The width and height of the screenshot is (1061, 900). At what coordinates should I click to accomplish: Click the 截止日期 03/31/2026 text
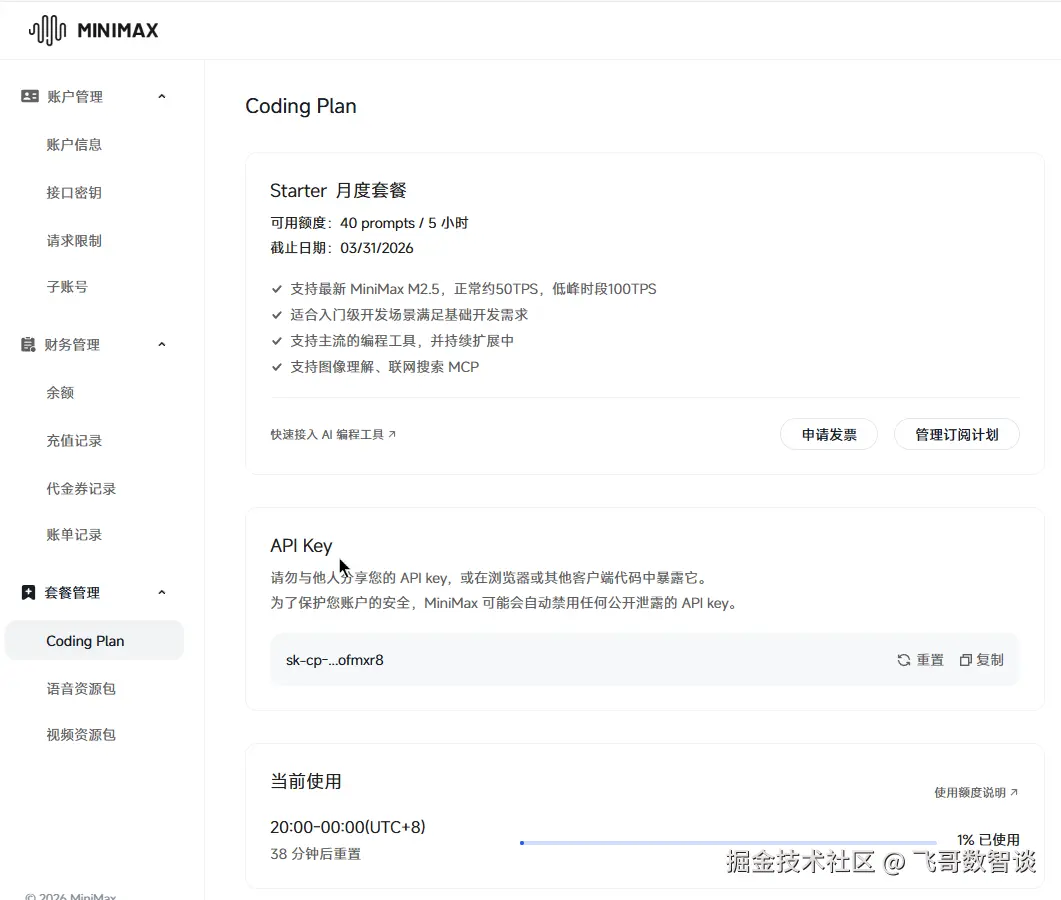[342, 248]
